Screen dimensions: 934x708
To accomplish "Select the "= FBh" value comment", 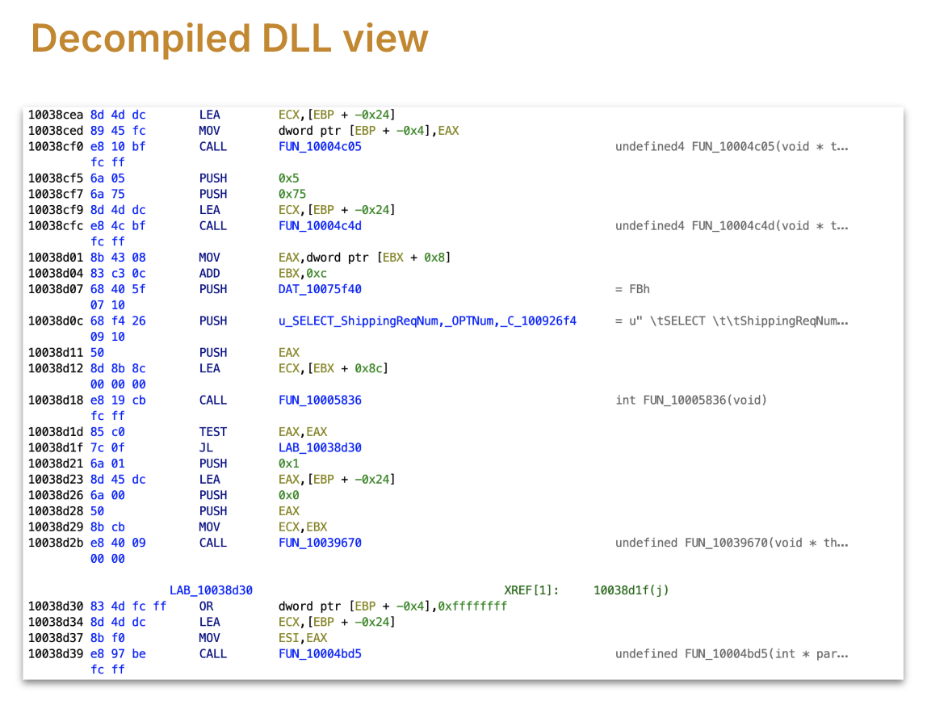I will coord(633,289).
